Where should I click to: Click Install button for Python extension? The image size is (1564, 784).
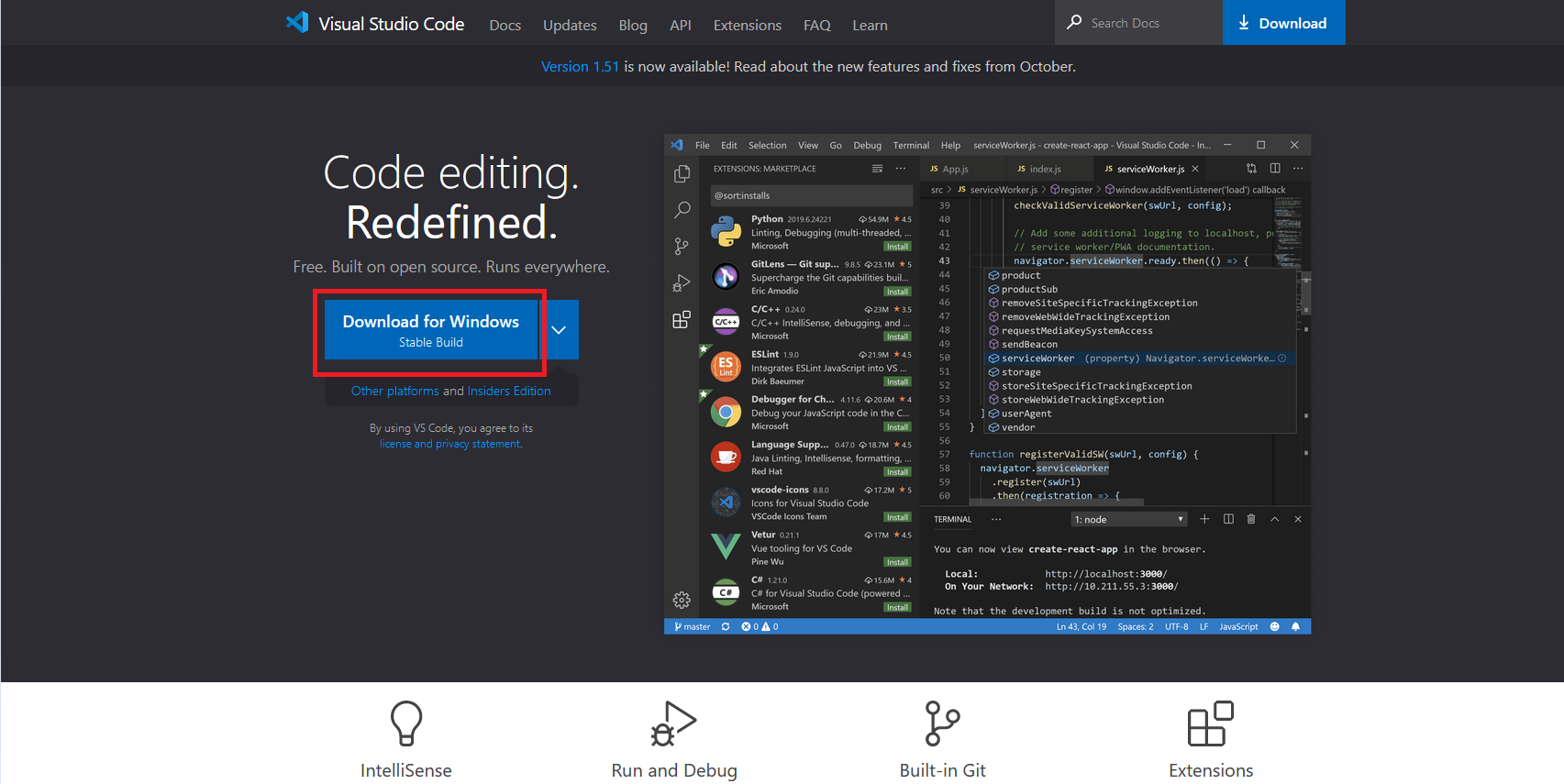tap(898, 247)
